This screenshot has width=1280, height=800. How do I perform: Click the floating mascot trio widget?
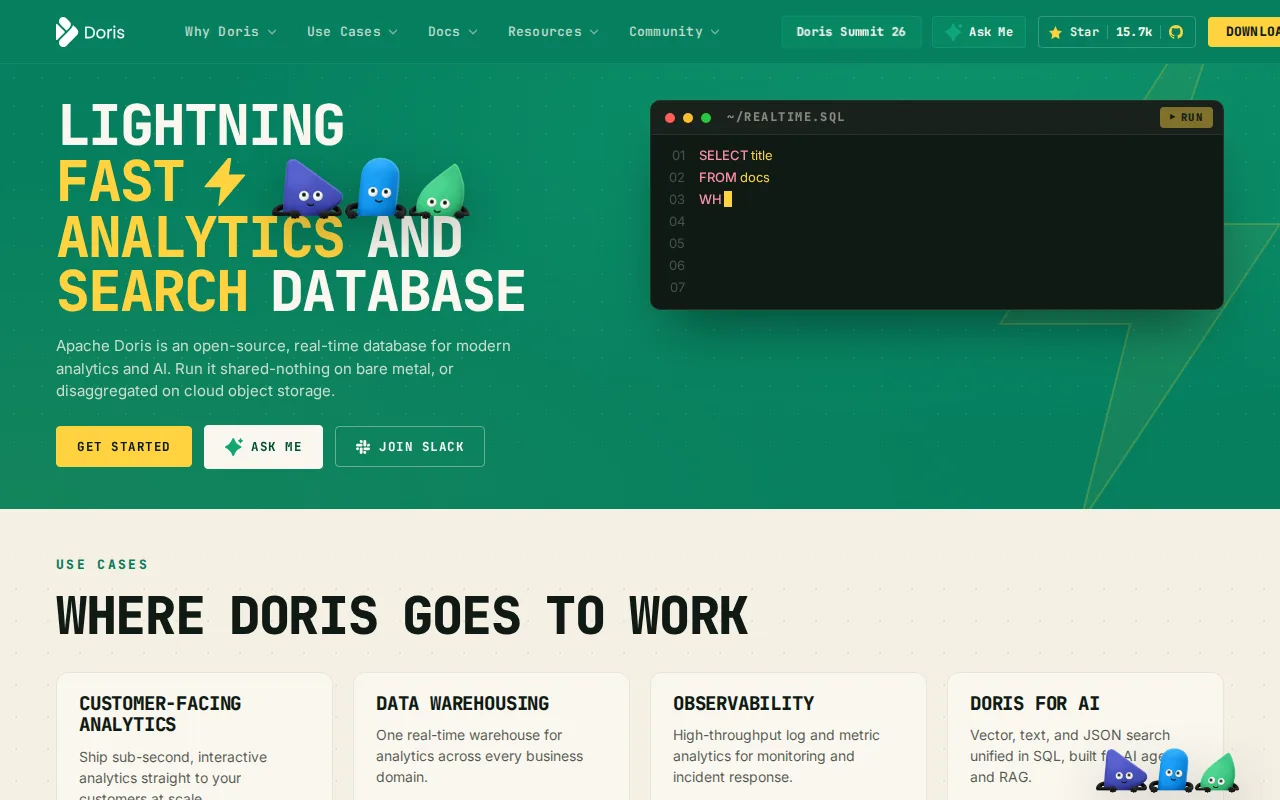[1167, 770]
